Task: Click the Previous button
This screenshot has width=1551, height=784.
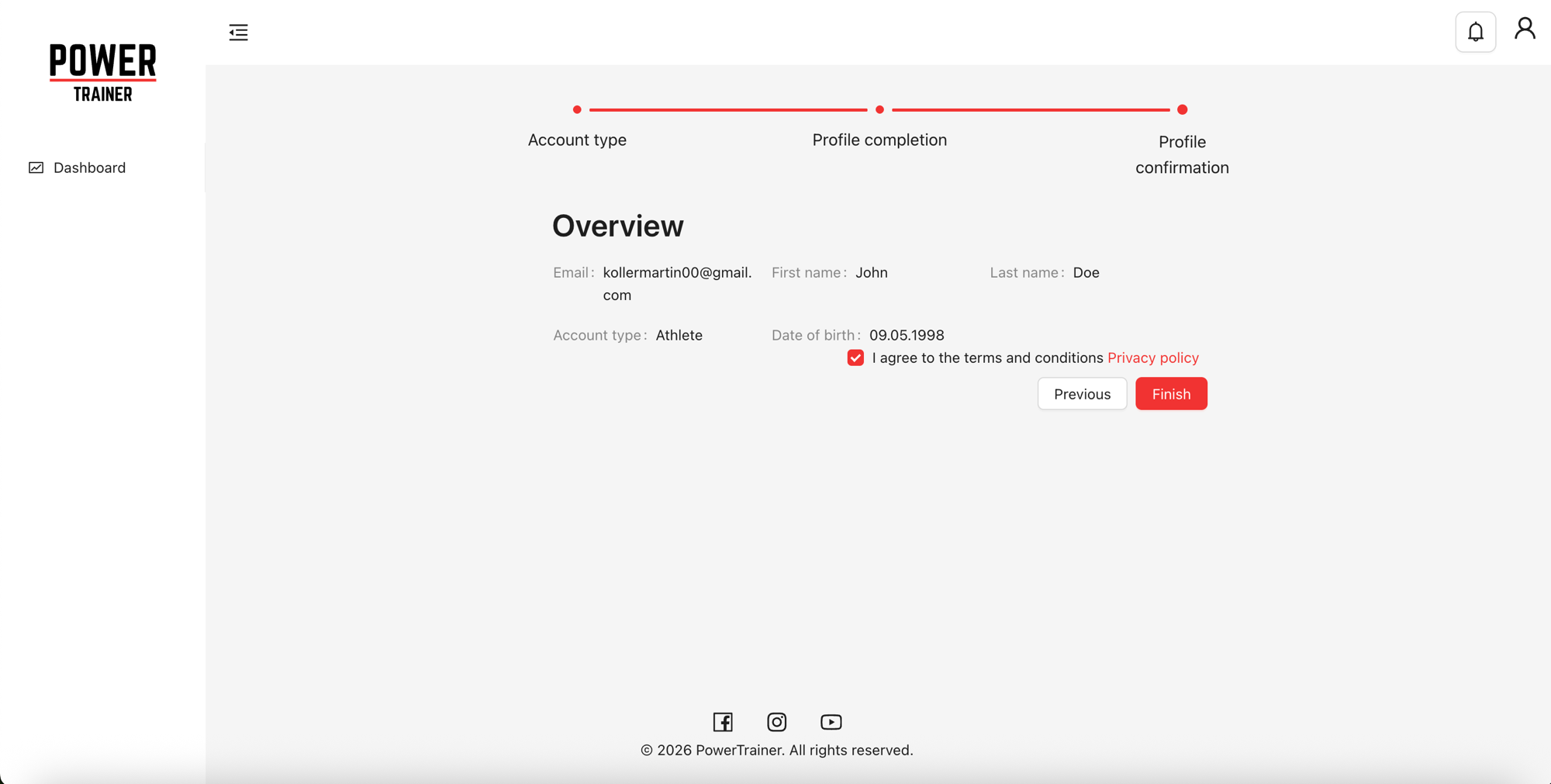Action: [x=1082, y=394]
